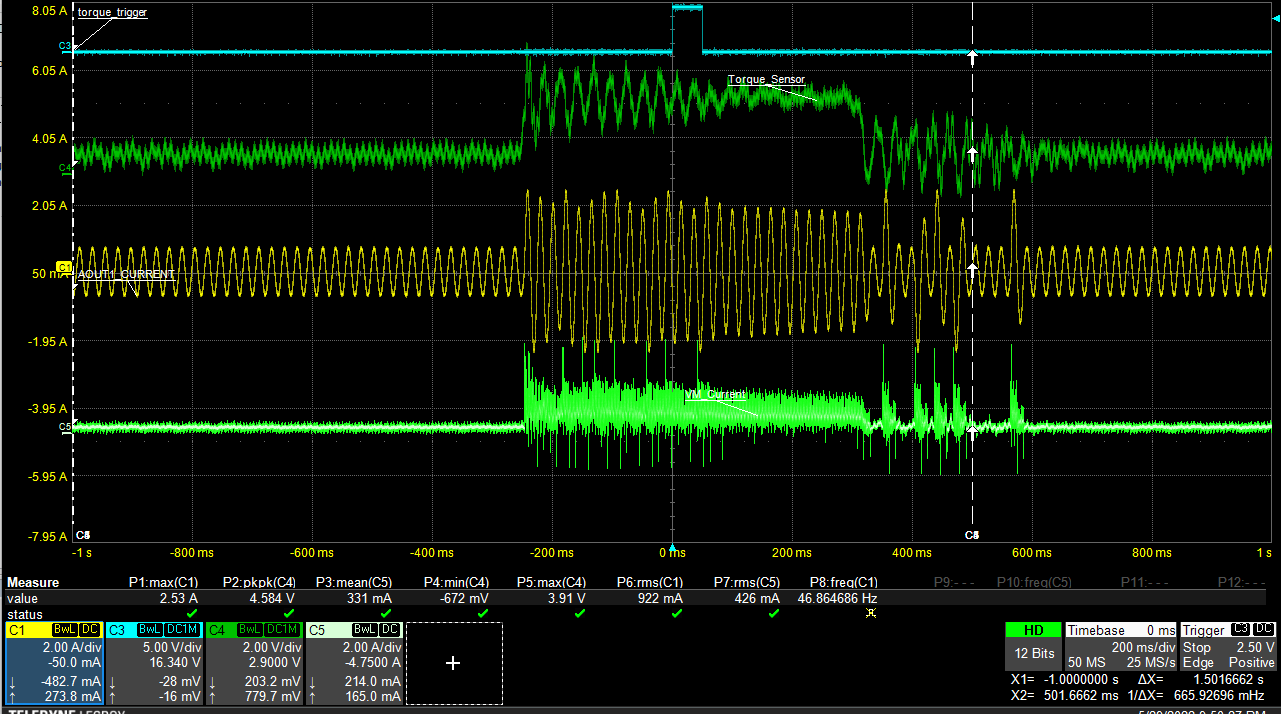Click the C4 trace level marker
The image size is (1281, 714).
(64, 167)
